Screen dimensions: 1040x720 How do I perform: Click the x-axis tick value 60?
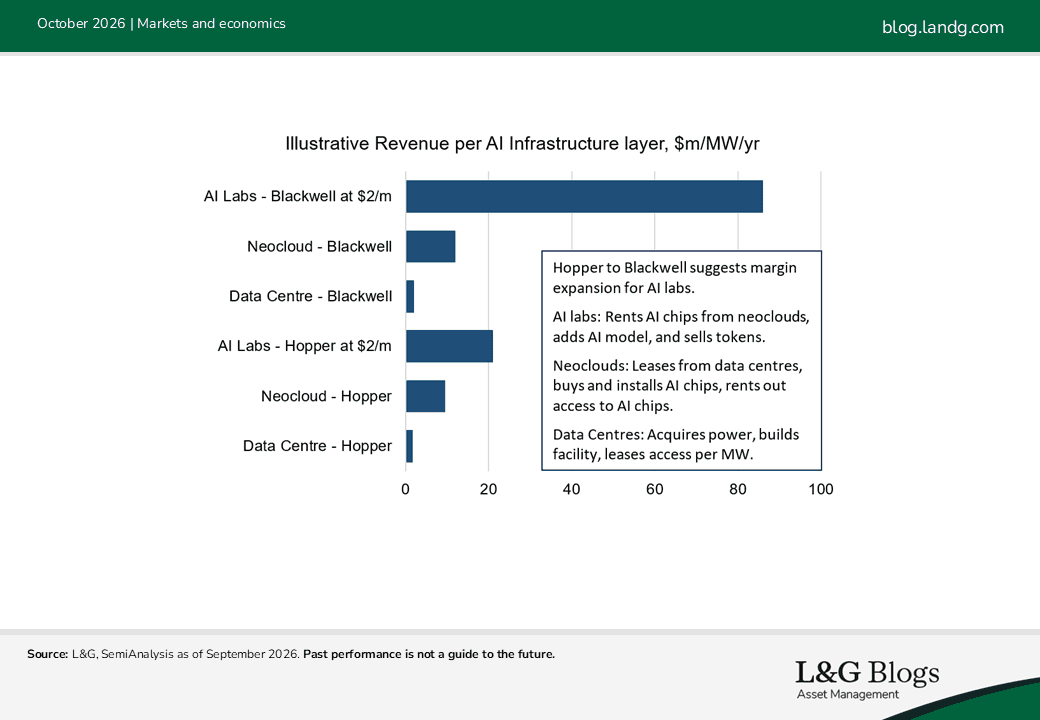click(655, 489)
